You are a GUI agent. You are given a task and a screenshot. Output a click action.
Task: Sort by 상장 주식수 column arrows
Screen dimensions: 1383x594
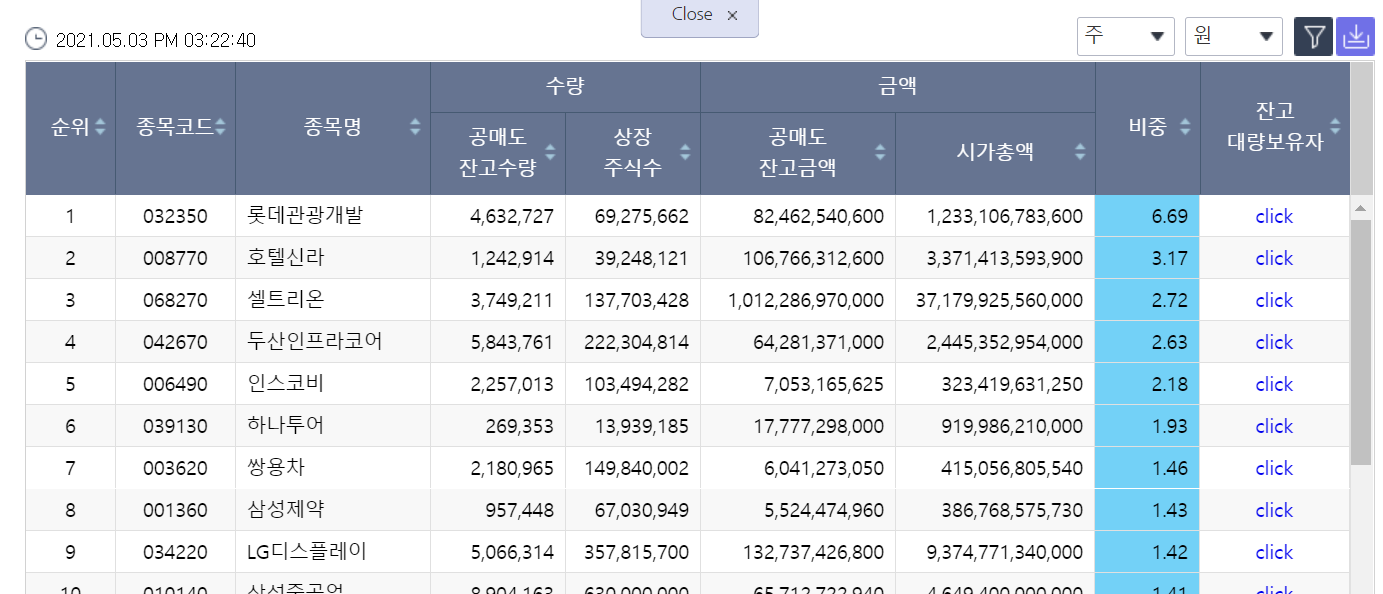pos(685,152)
